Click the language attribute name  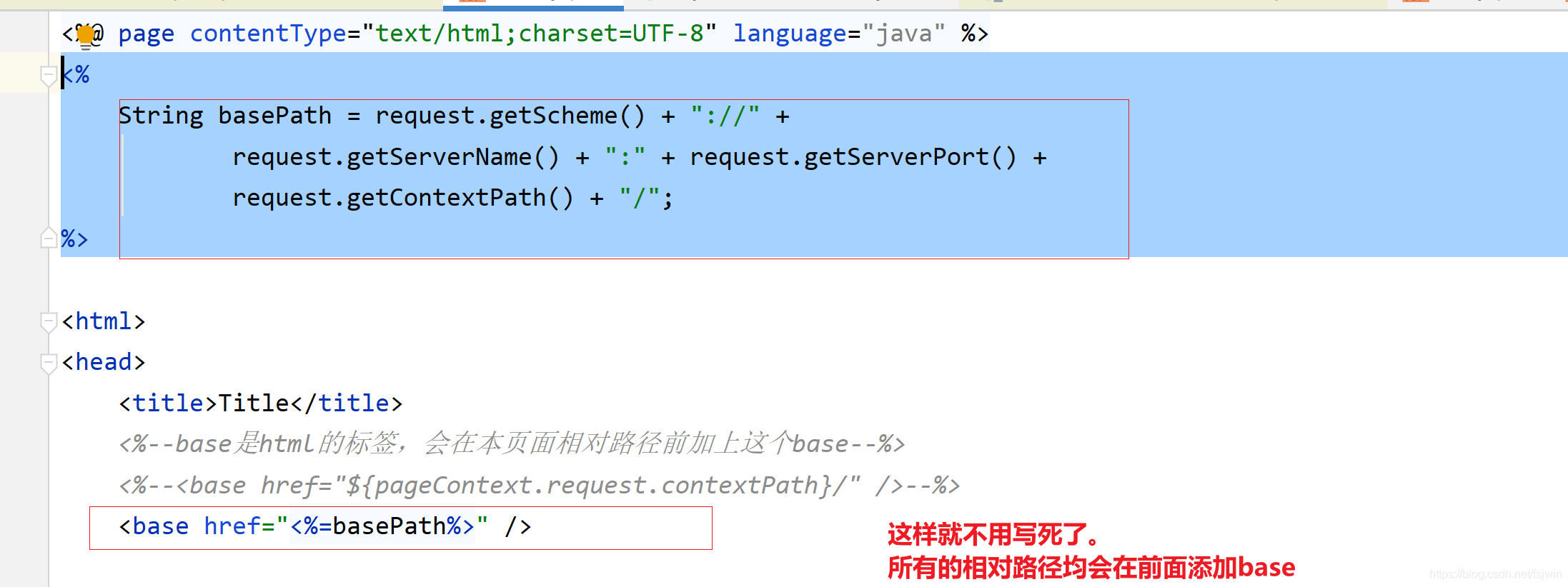pos(790,34)
